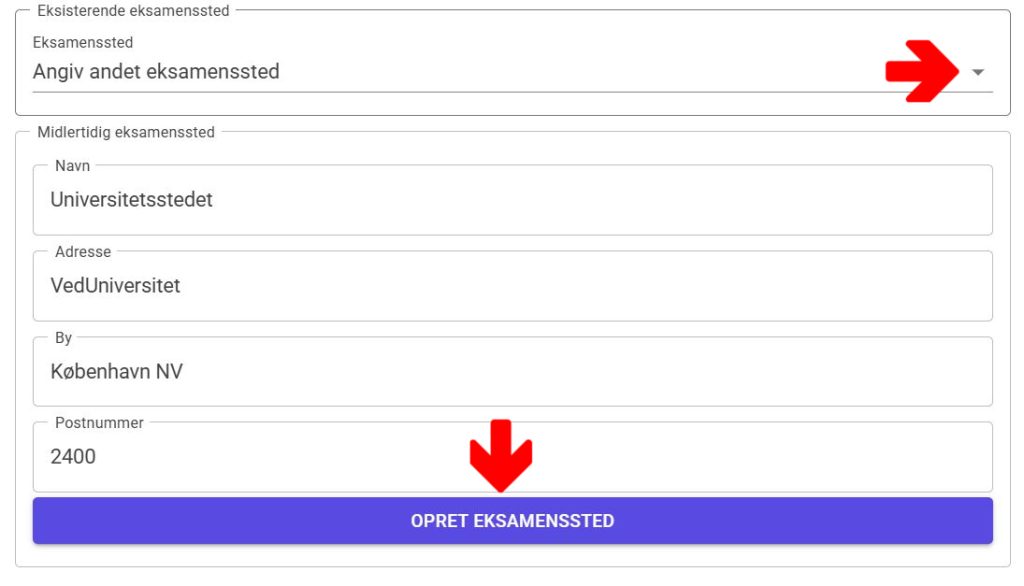Click the red arrow pointing down
The height and width of the screenshot is (586, 1024).
[501, 455]
